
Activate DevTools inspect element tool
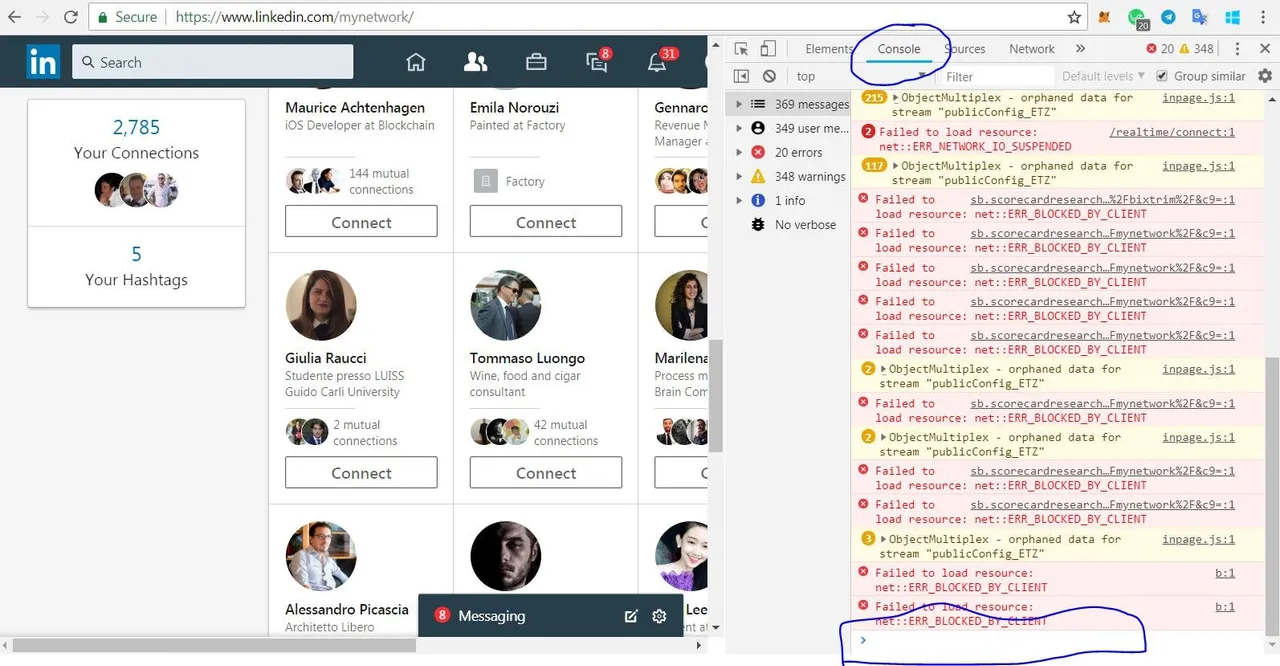pos(741,49)
